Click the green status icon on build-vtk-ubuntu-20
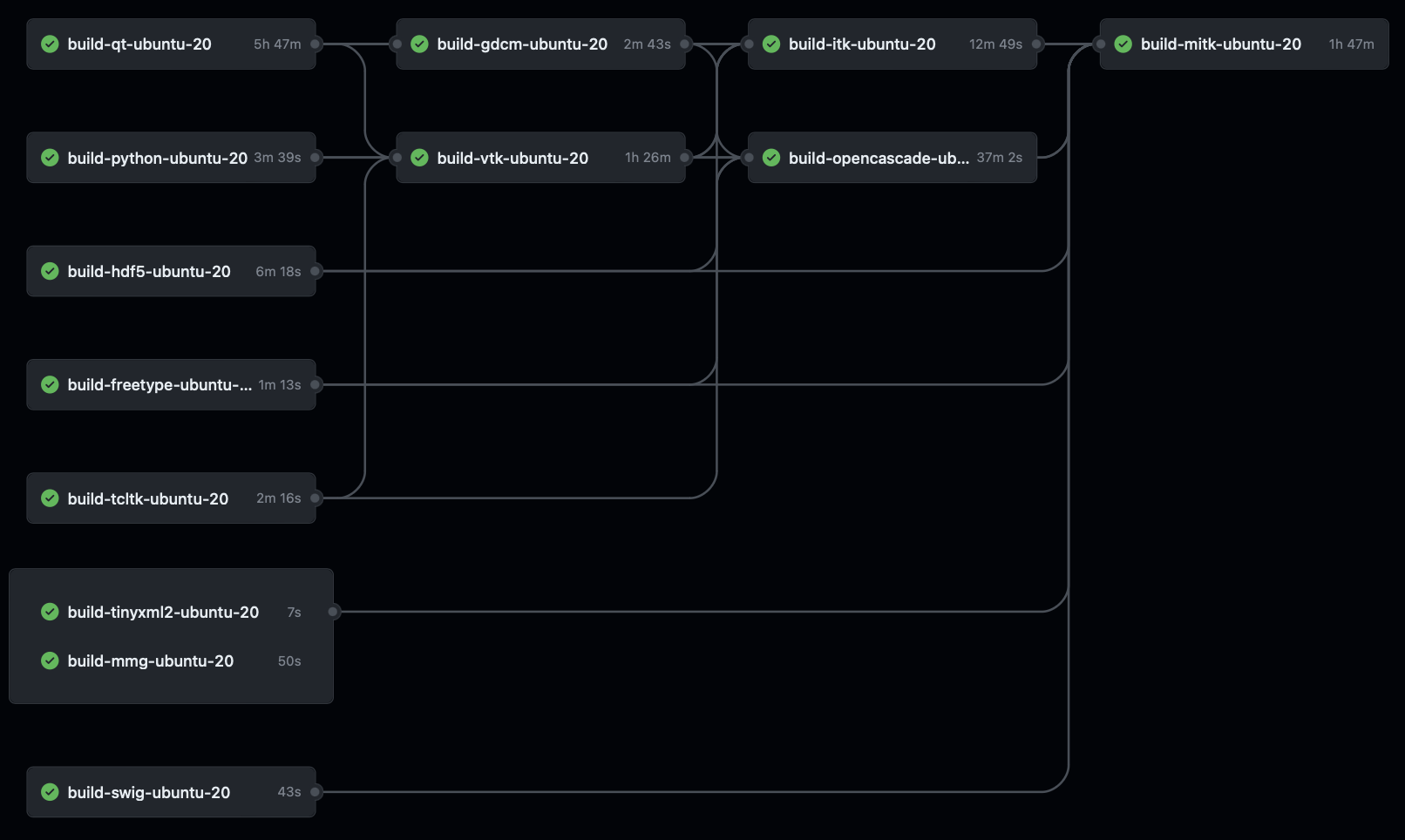Image resolution: width=1405 pixels, height=840 pixels. pyautogui.click(x=419, y=158)
